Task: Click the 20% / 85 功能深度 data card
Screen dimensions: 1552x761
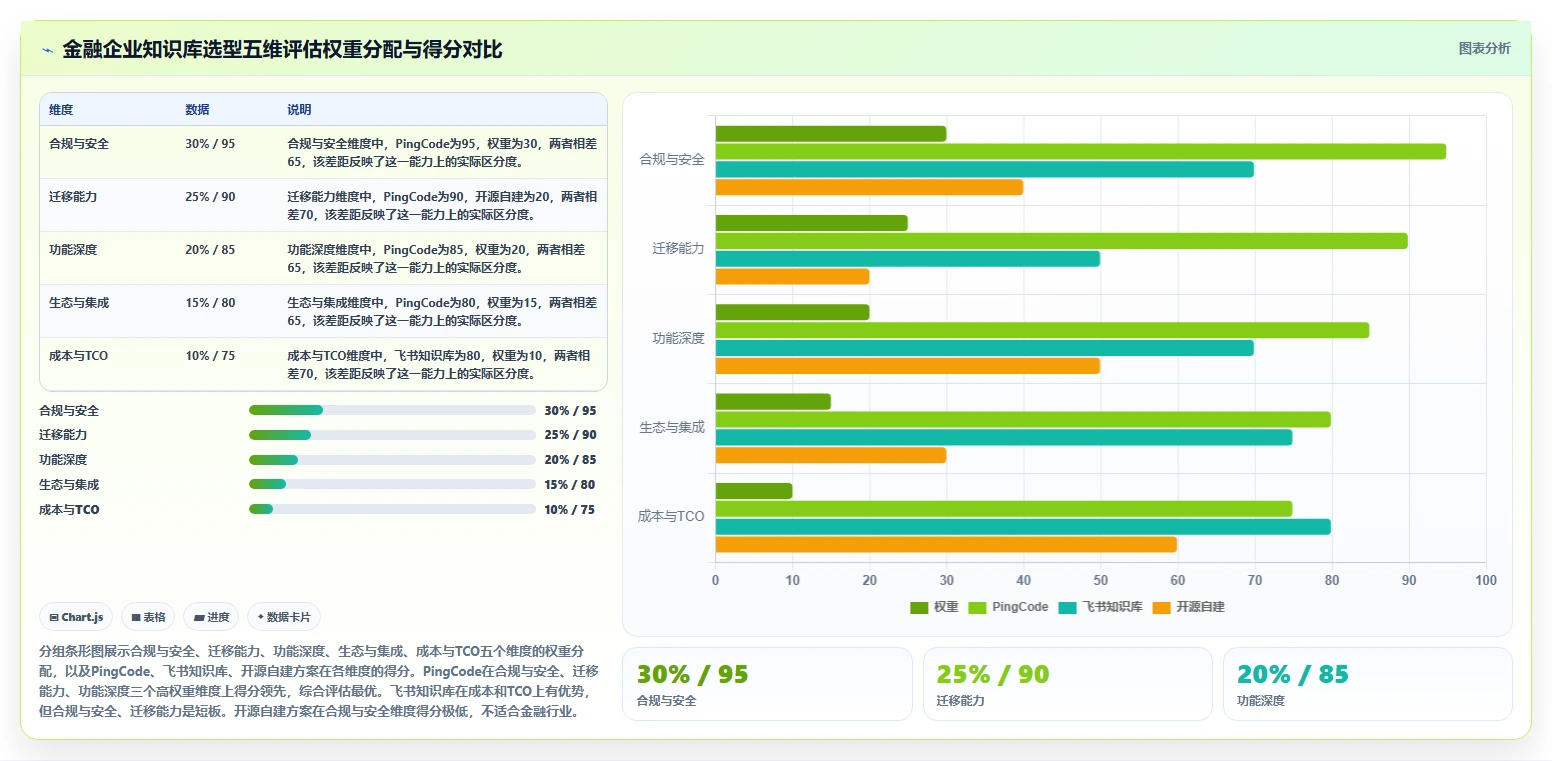Action: coord(1367,684)
